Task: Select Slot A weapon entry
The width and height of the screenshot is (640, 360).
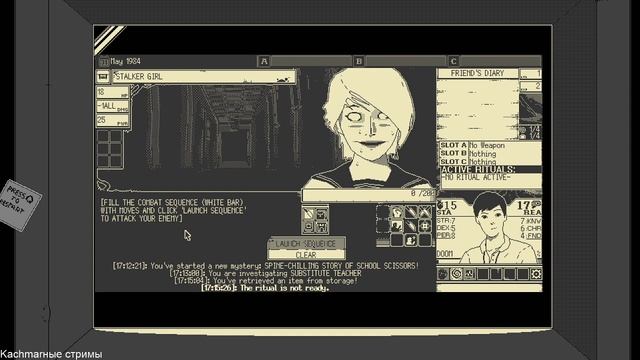Action: [x=490, y=145]
